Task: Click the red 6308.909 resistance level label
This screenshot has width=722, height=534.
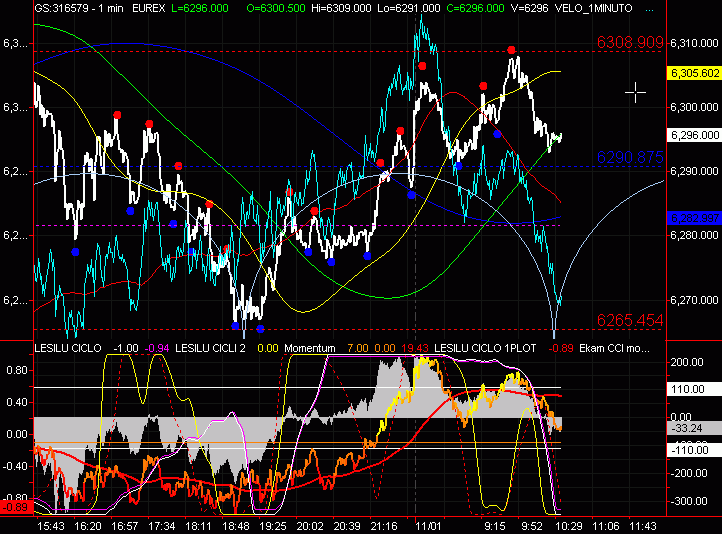Action: pos(630,42)
